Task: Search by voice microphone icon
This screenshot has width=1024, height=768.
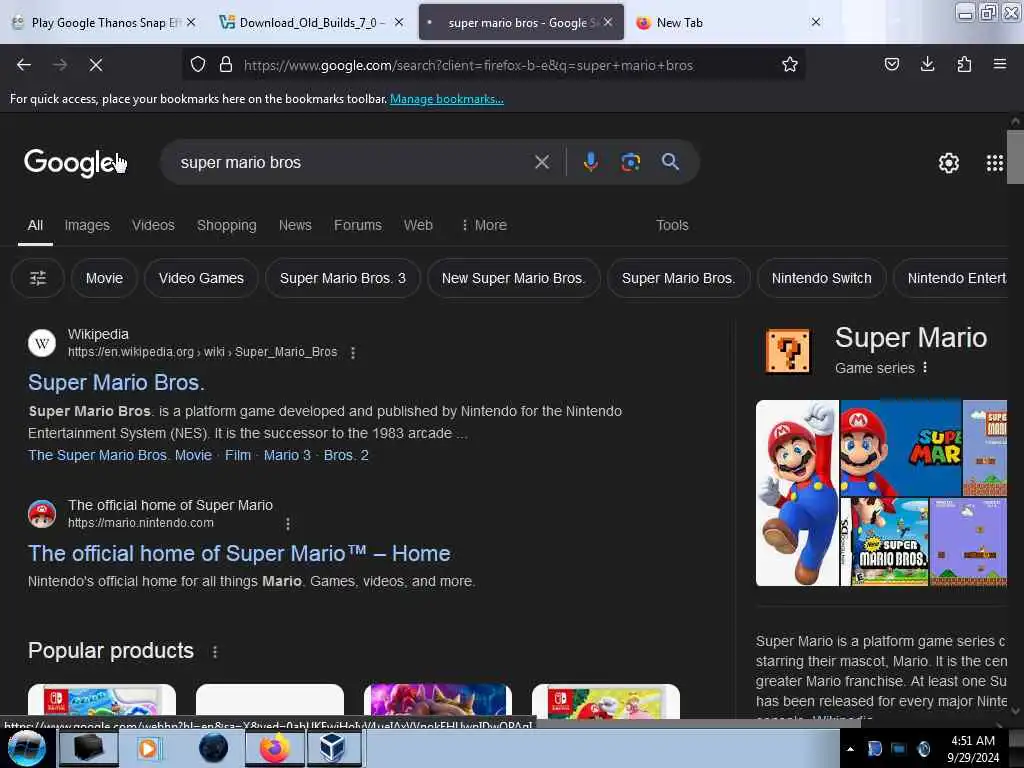Action: pos(590,162)
